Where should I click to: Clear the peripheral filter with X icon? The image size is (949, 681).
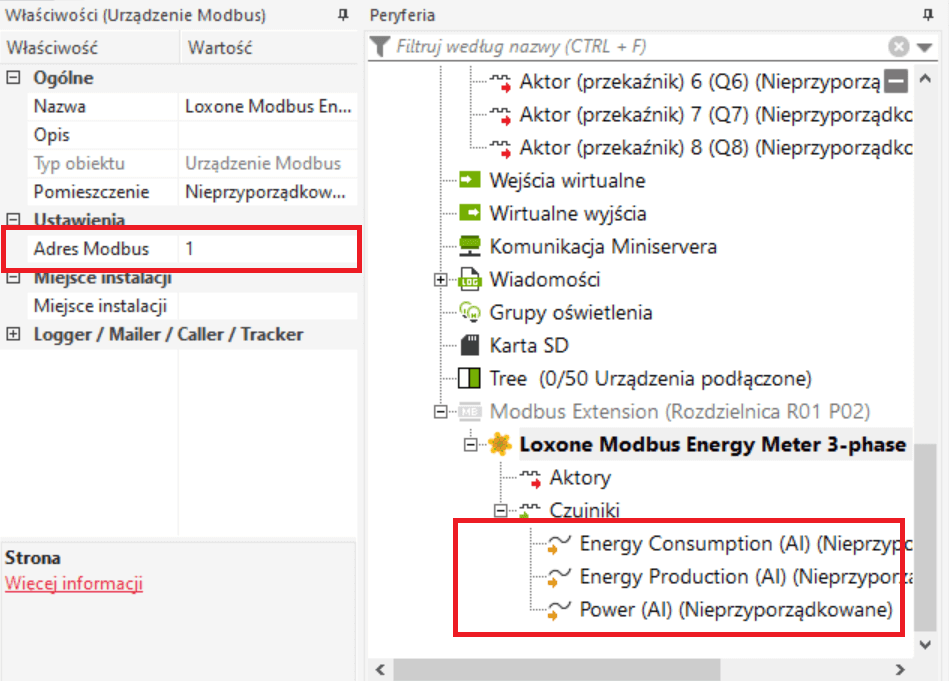(x=899, y=46)
